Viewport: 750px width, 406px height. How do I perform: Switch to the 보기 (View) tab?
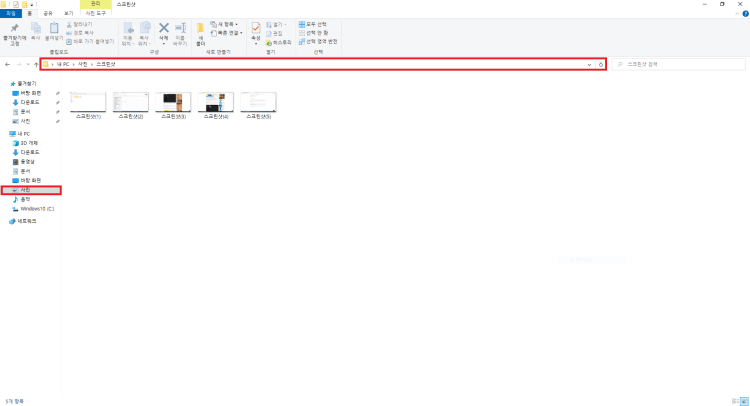(x=68, y=13)
